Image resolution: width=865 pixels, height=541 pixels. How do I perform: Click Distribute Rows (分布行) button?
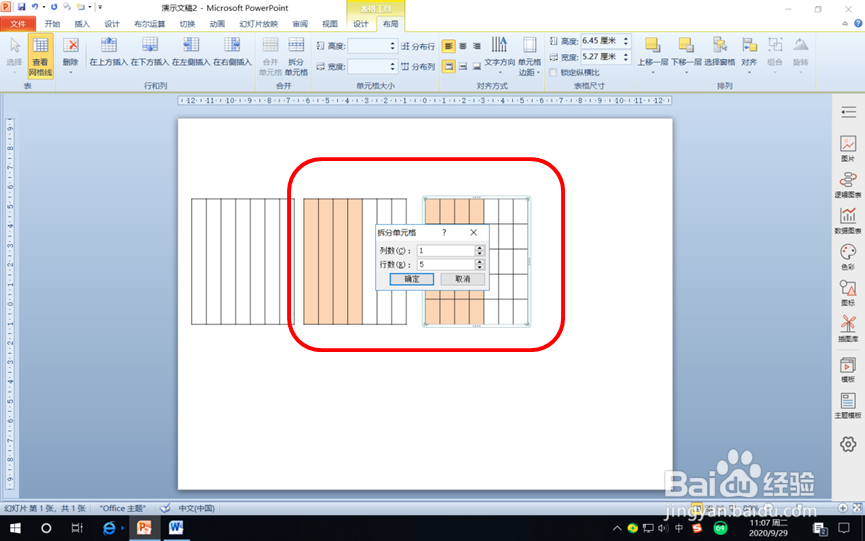[x=418, y=46]
